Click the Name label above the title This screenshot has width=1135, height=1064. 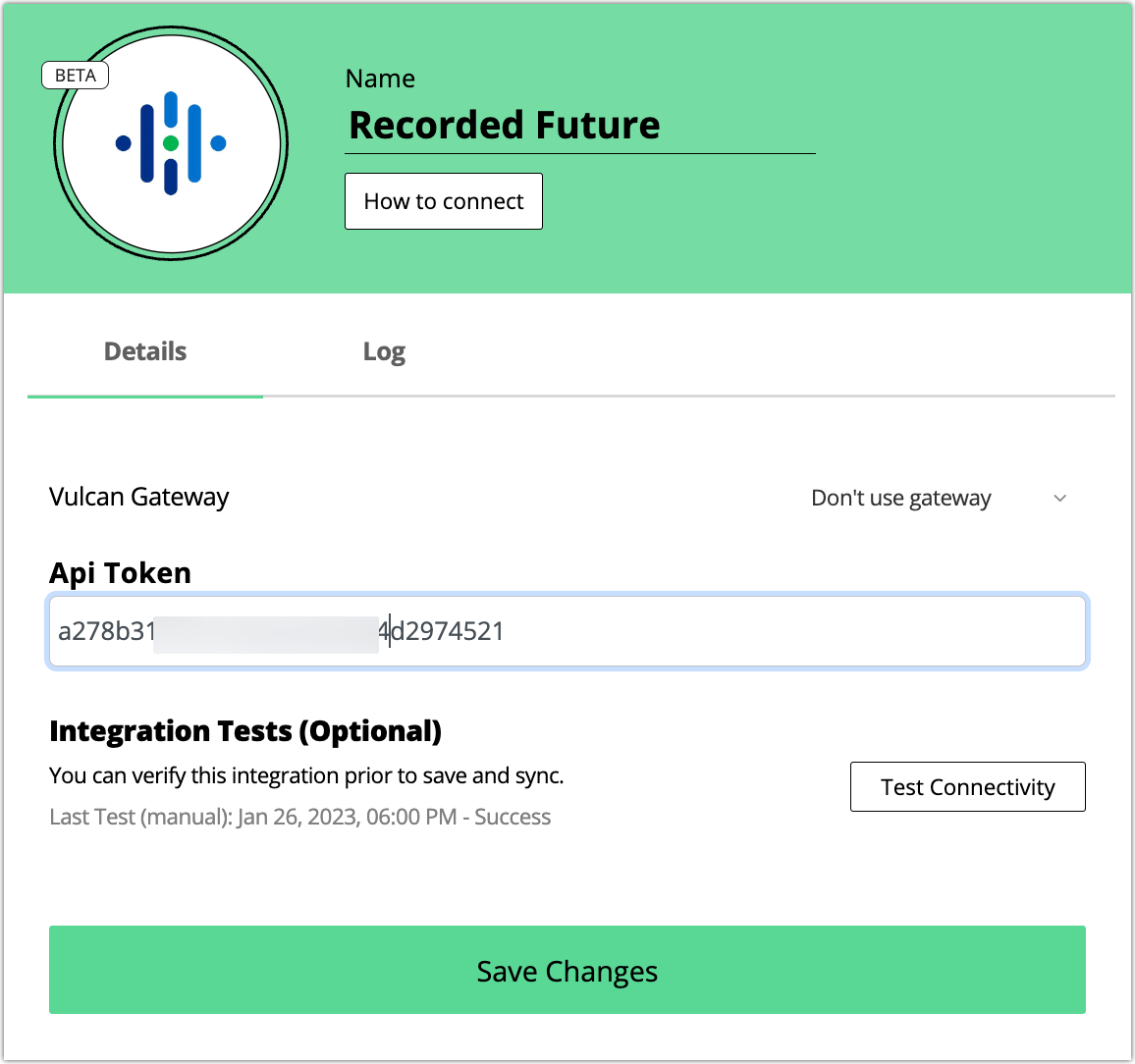tap(380, 79)
